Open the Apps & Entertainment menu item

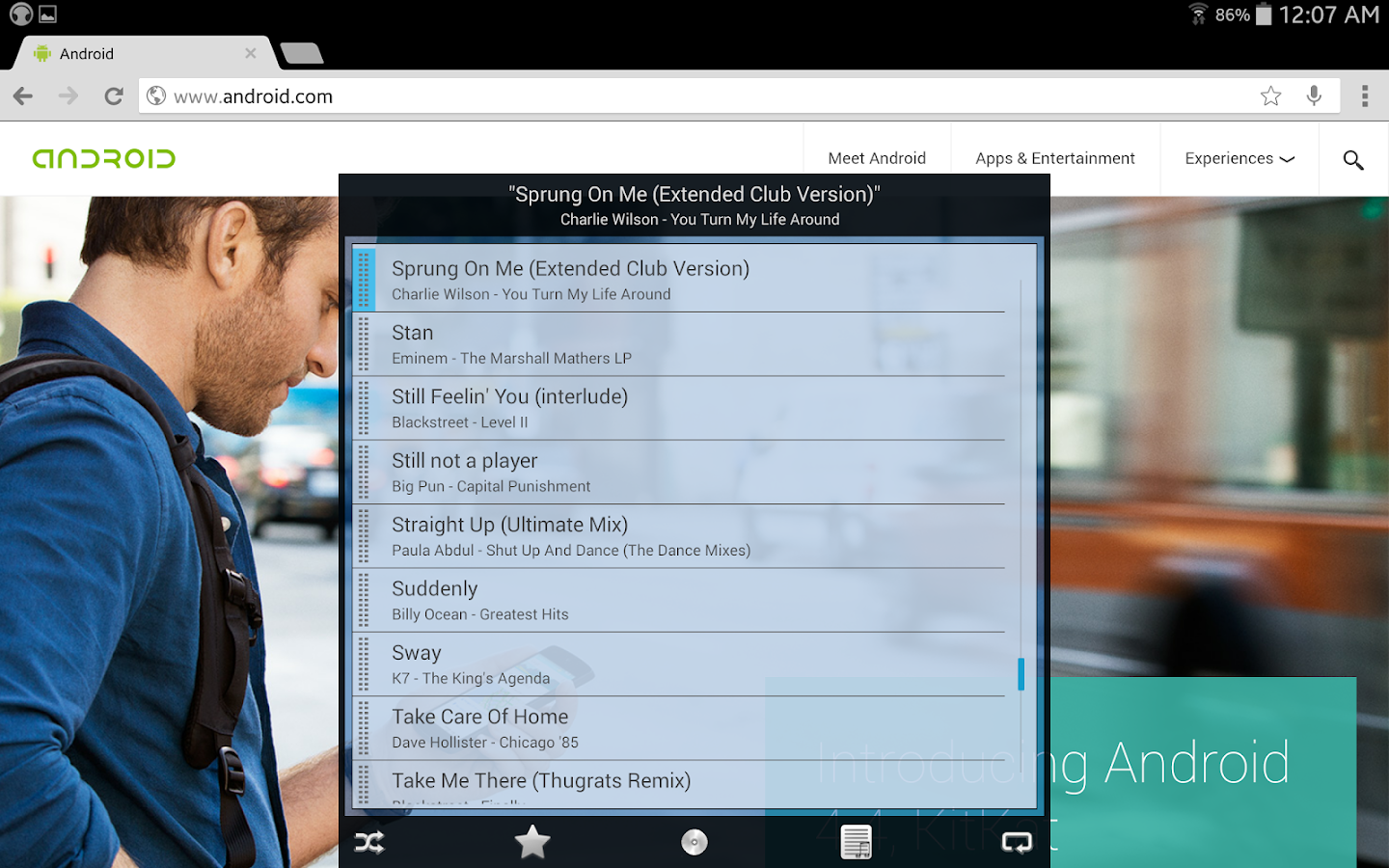click(x=1055, y=158)
